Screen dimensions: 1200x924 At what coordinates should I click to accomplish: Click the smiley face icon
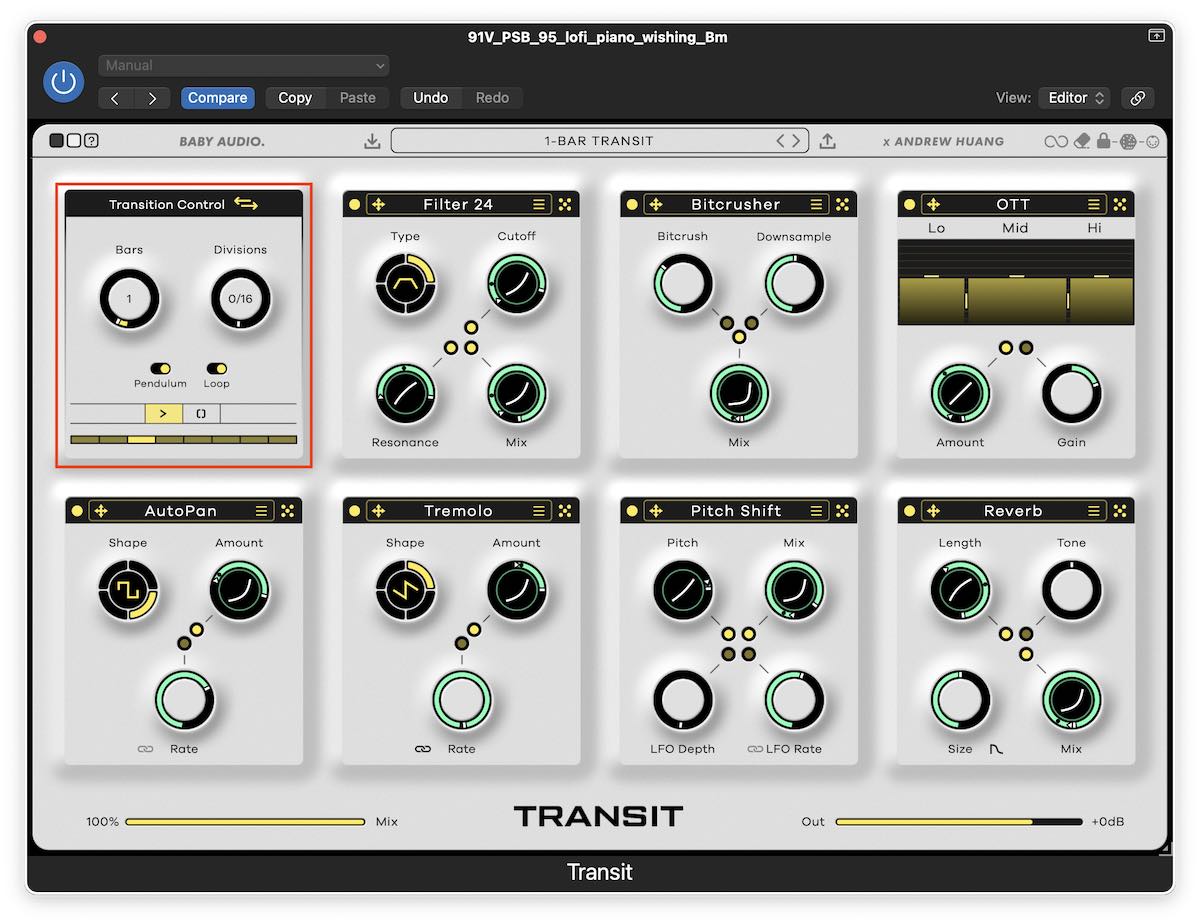click(1152, 141)
